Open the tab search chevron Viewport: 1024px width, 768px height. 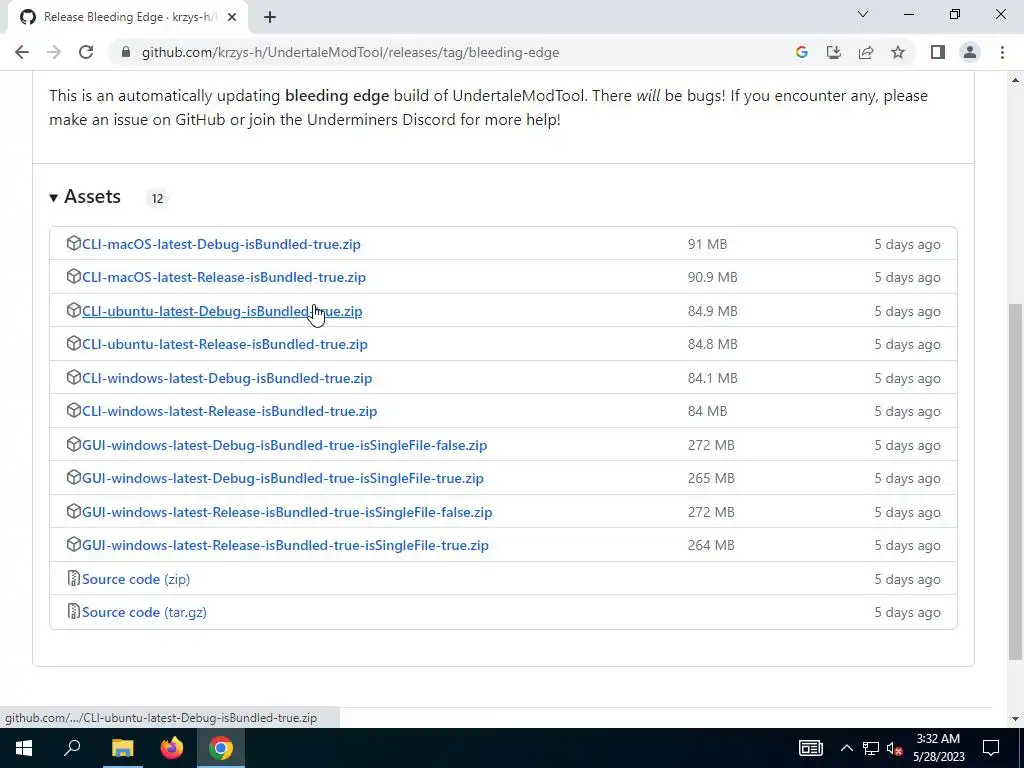click(863, 14)
